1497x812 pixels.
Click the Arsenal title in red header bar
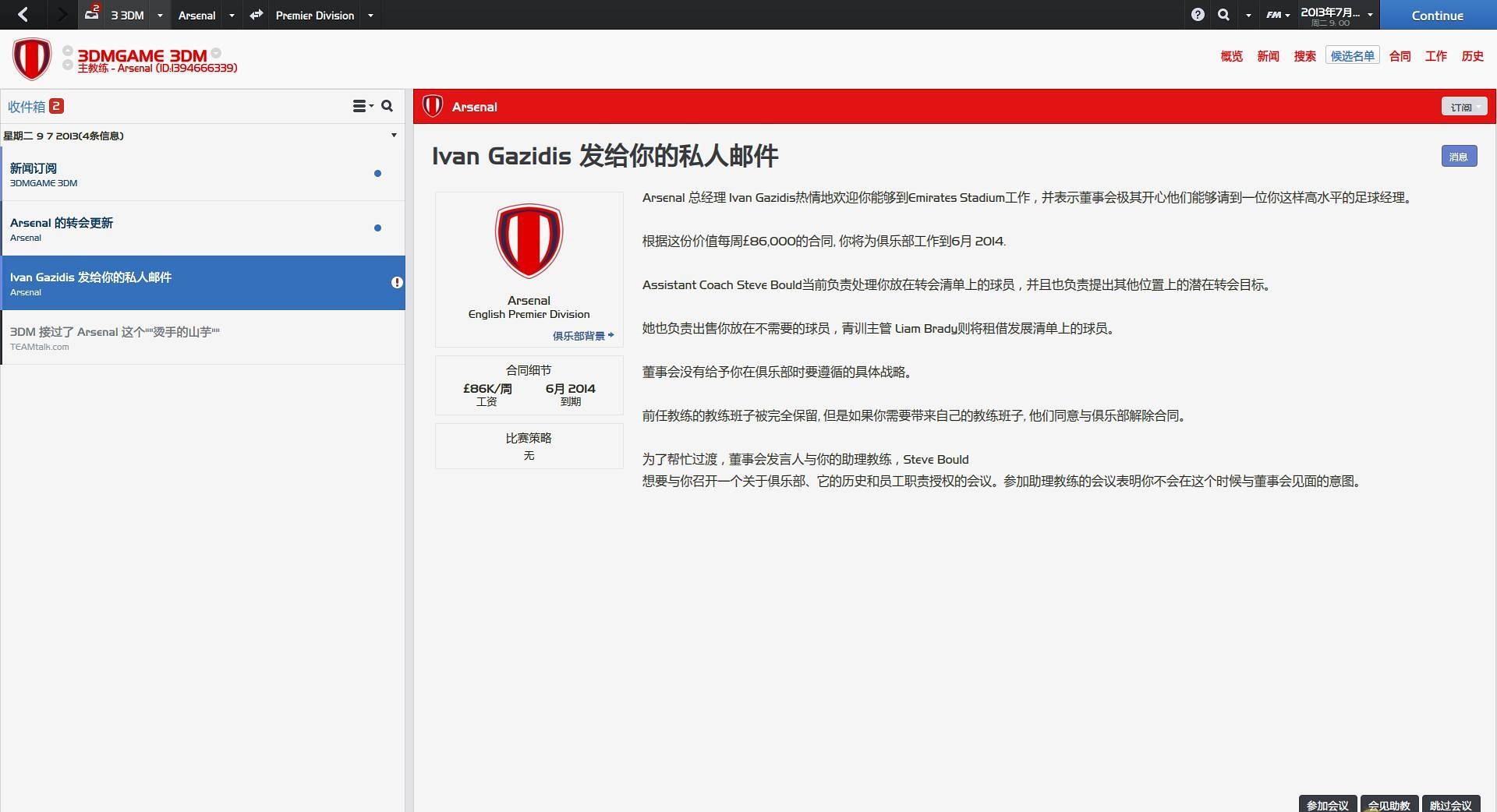click(474, 107)
